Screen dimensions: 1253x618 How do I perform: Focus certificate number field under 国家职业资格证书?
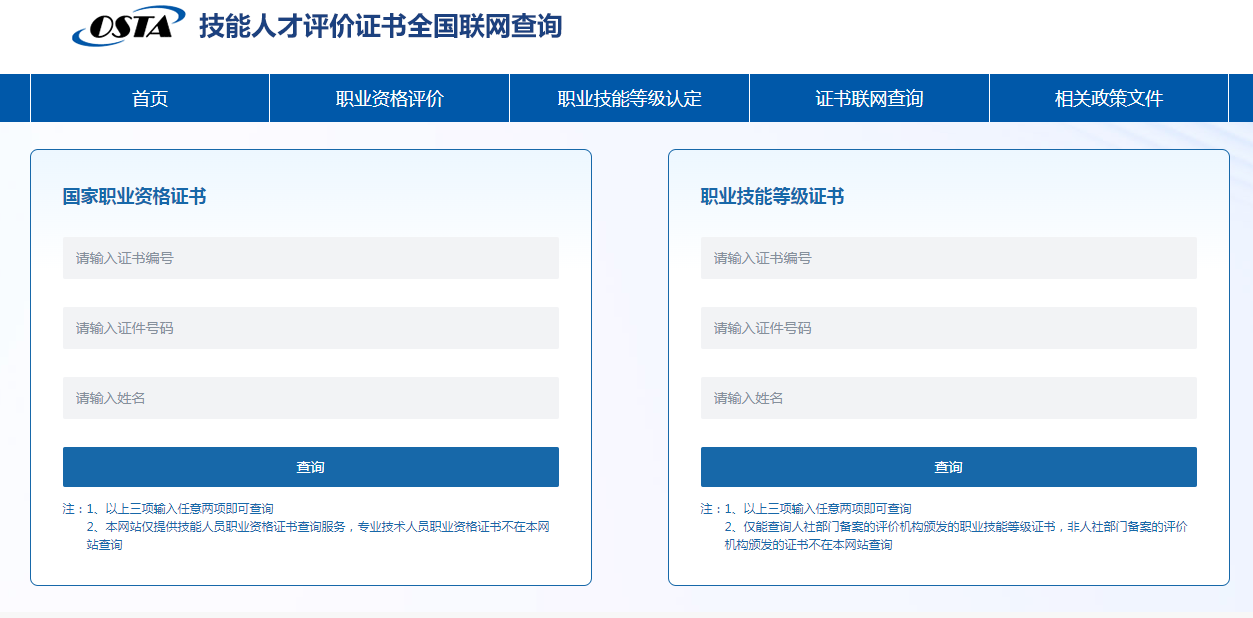(x=310, y=258)
